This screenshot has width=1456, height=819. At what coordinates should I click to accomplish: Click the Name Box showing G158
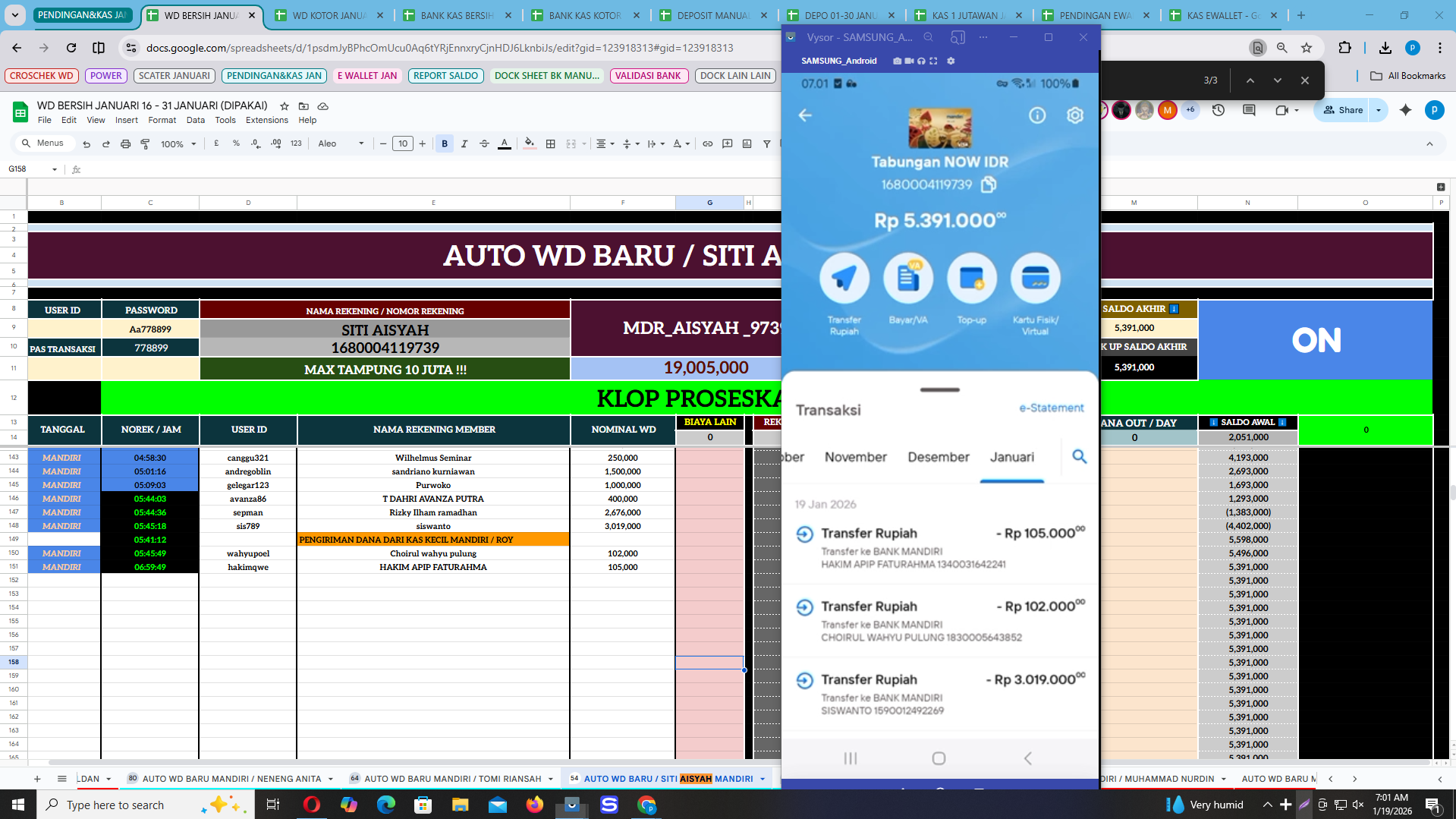pyautogui.click(x=33, y=169)
